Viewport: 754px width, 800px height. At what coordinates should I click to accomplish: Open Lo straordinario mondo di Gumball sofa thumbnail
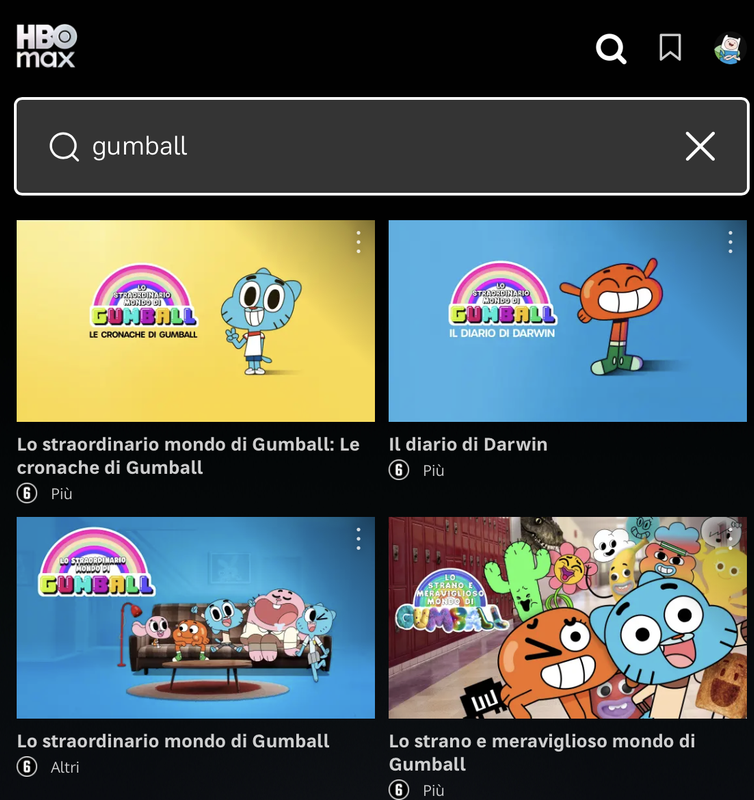point(196,618)
